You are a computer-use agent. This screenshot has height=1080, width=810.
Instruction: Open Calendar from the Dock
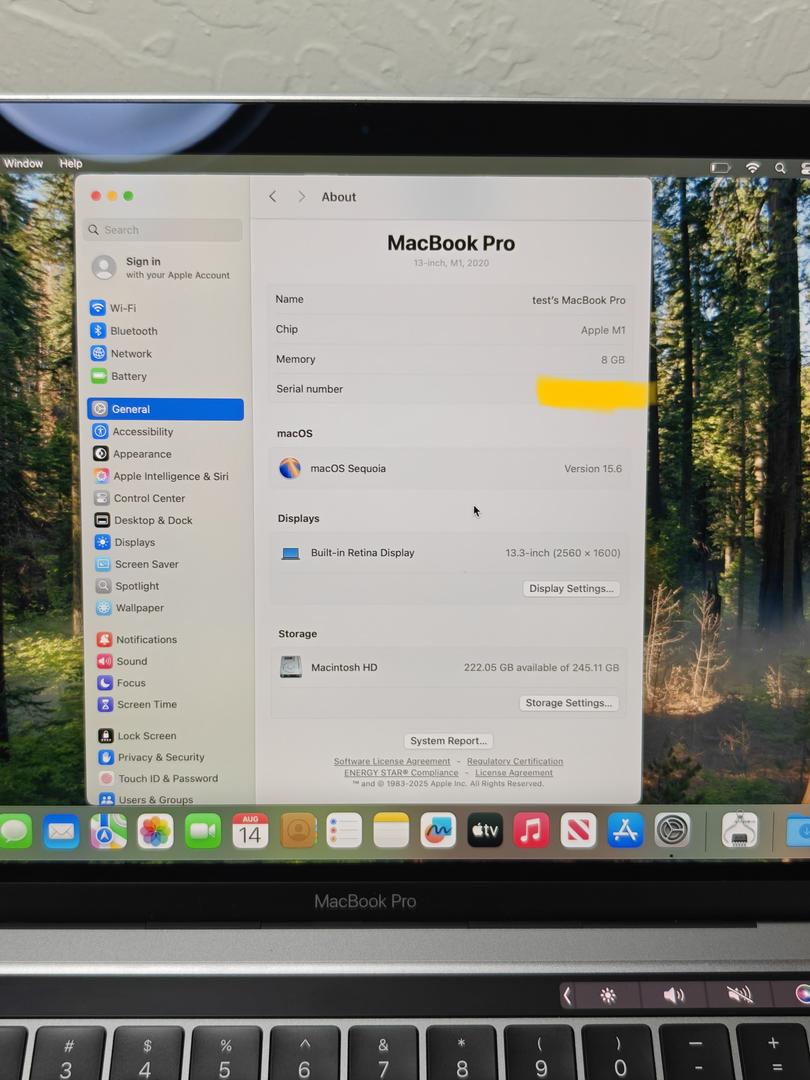coord(250,831)
